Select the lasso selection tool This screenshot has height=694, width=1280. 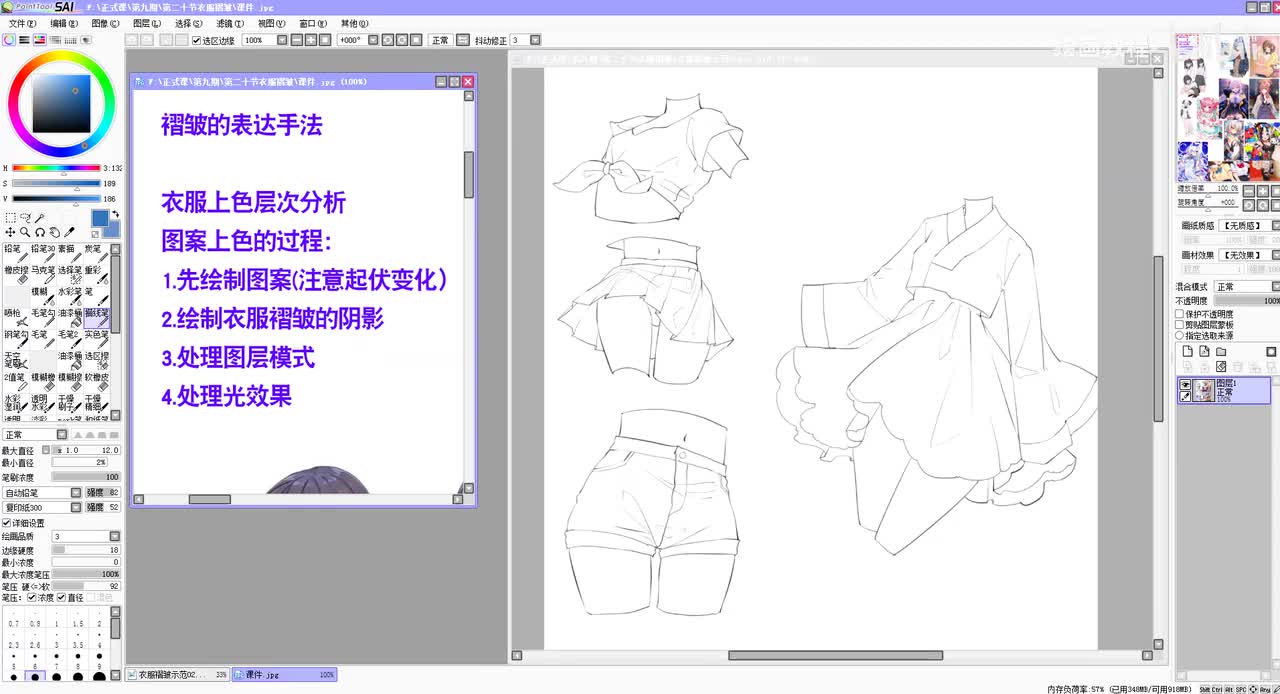[25, 217]
